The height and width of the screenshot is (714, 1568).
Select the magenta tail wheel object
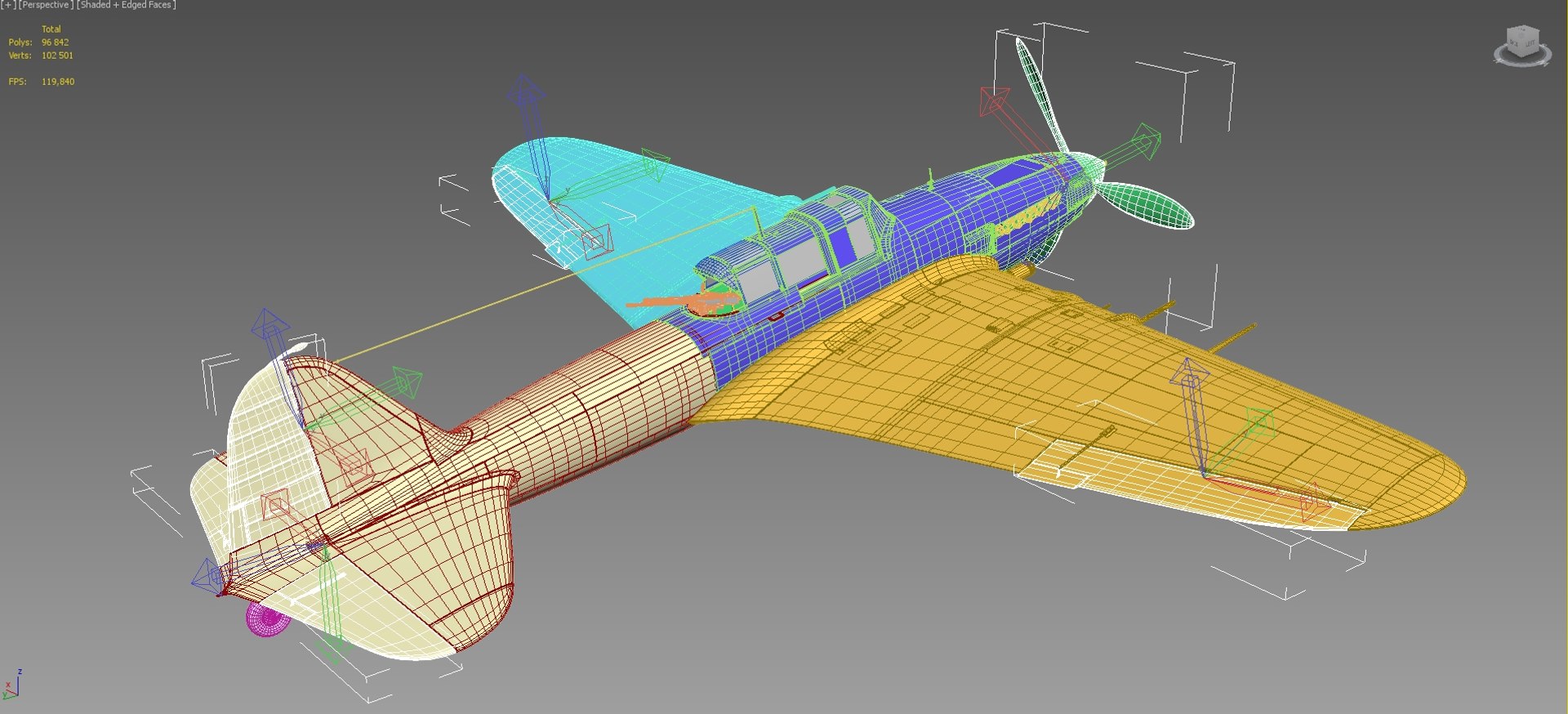click(267, 619)
